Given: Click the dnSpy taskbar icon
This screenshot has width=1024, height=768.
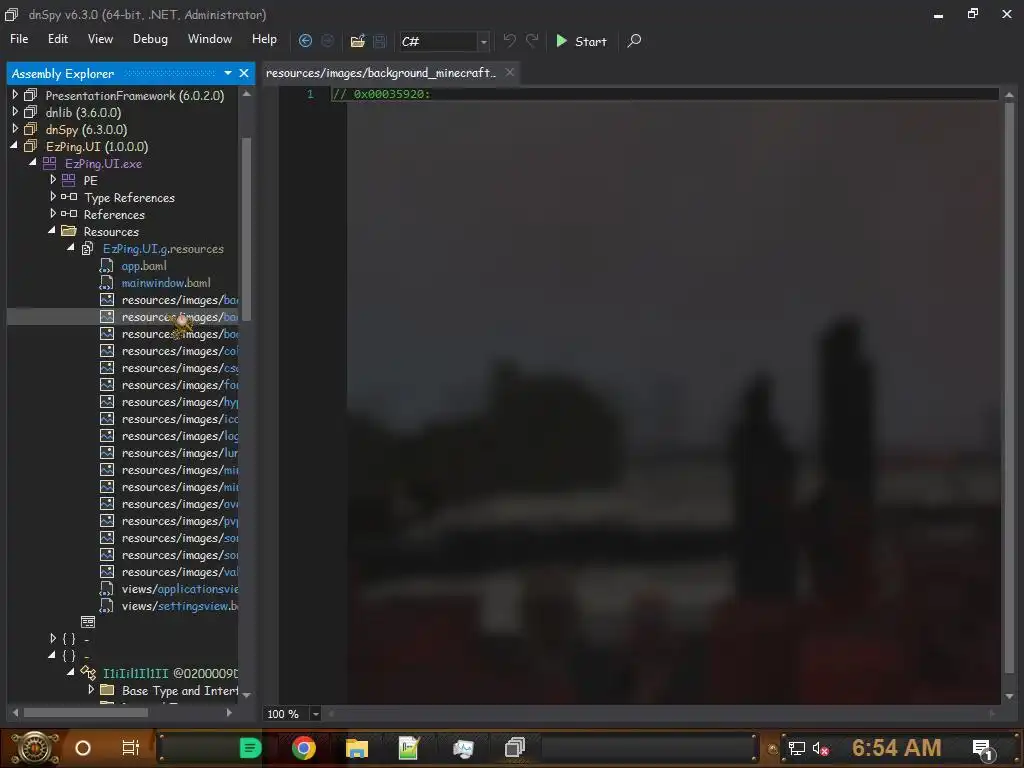Looking at the screenshot, I should (x=515, y=747).
